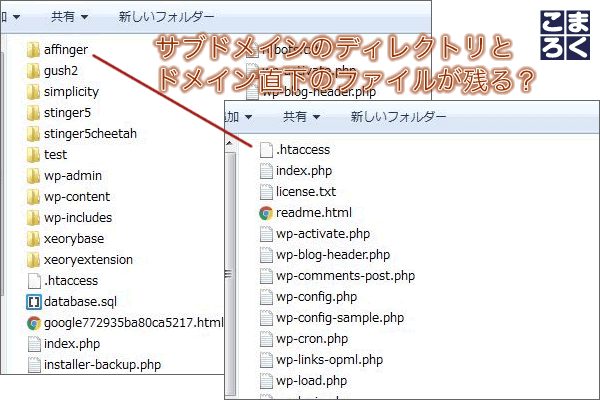Click Chrome icon beside readme.html
The image size is (600, 400).
click(x=266, y=213)
